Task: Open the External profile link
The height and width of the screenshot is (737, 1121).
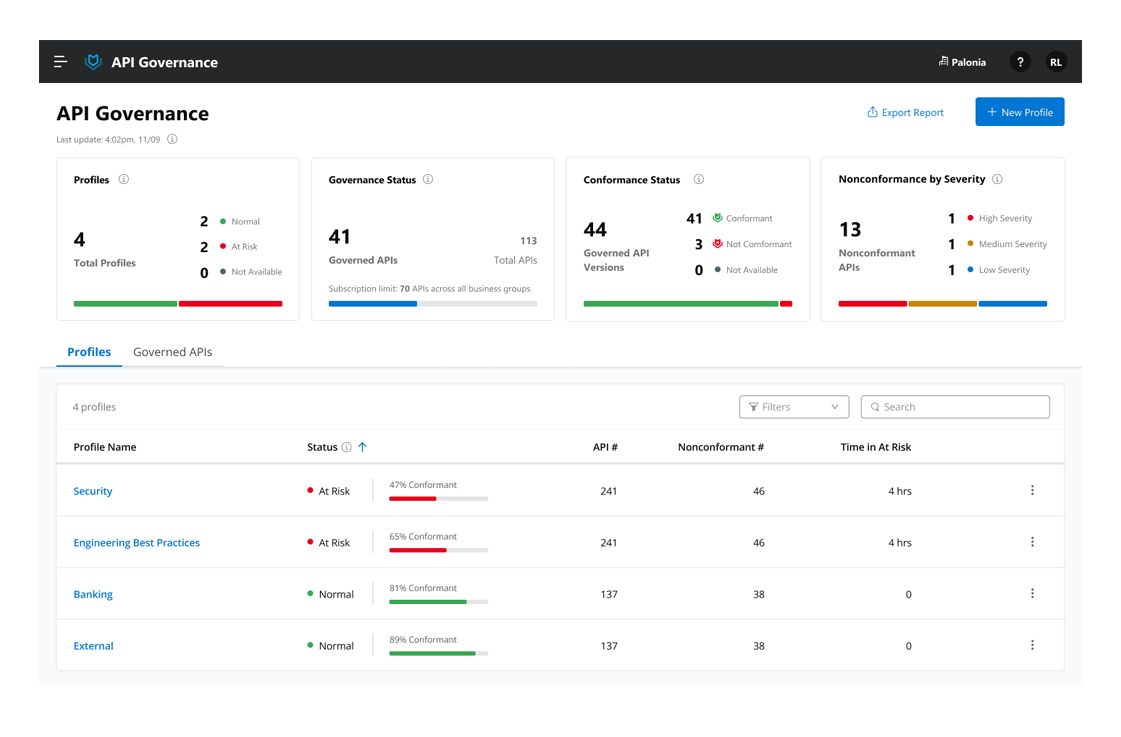Action: 94,646
